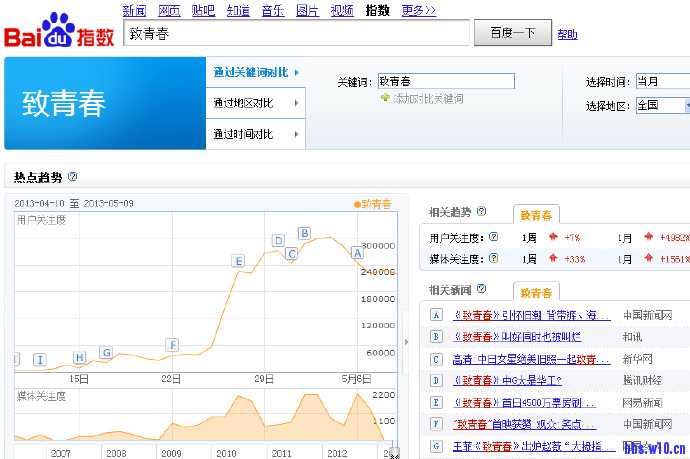Click the main search box containing 致青春
The image size is (690, 459).
pos(297,33)
